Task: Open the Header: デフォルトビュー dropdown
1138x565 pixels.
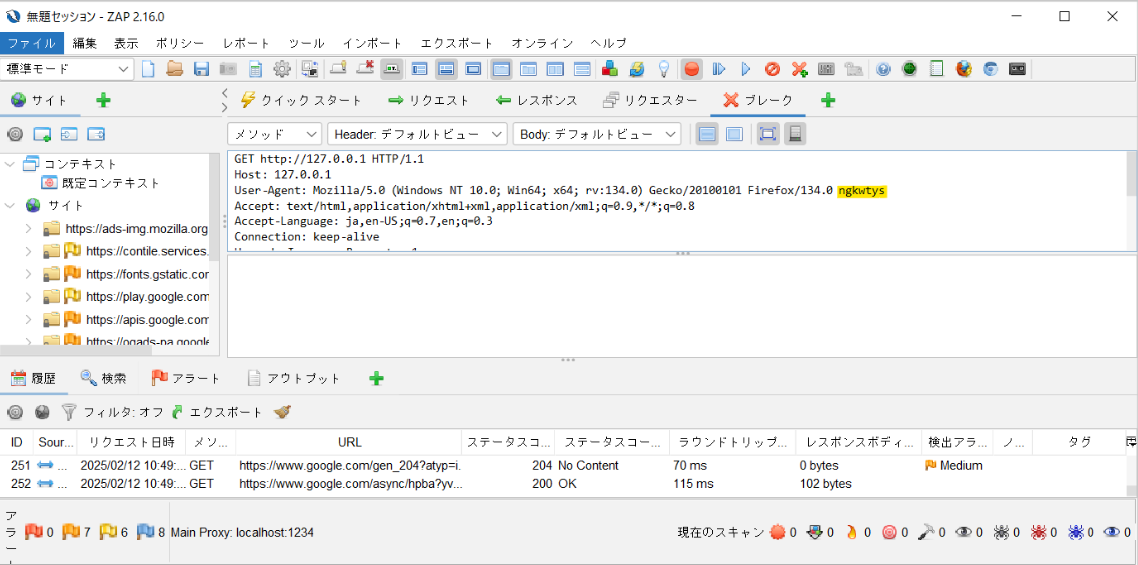Action: (417, 134)
